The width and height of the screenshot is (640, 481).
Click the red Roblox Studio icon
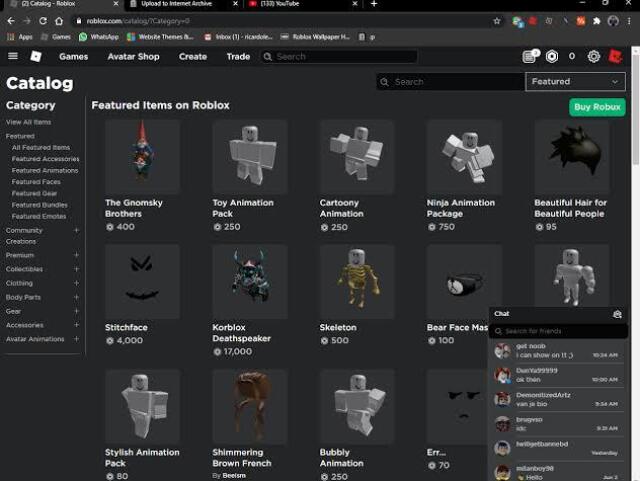[x=615, y=56]
